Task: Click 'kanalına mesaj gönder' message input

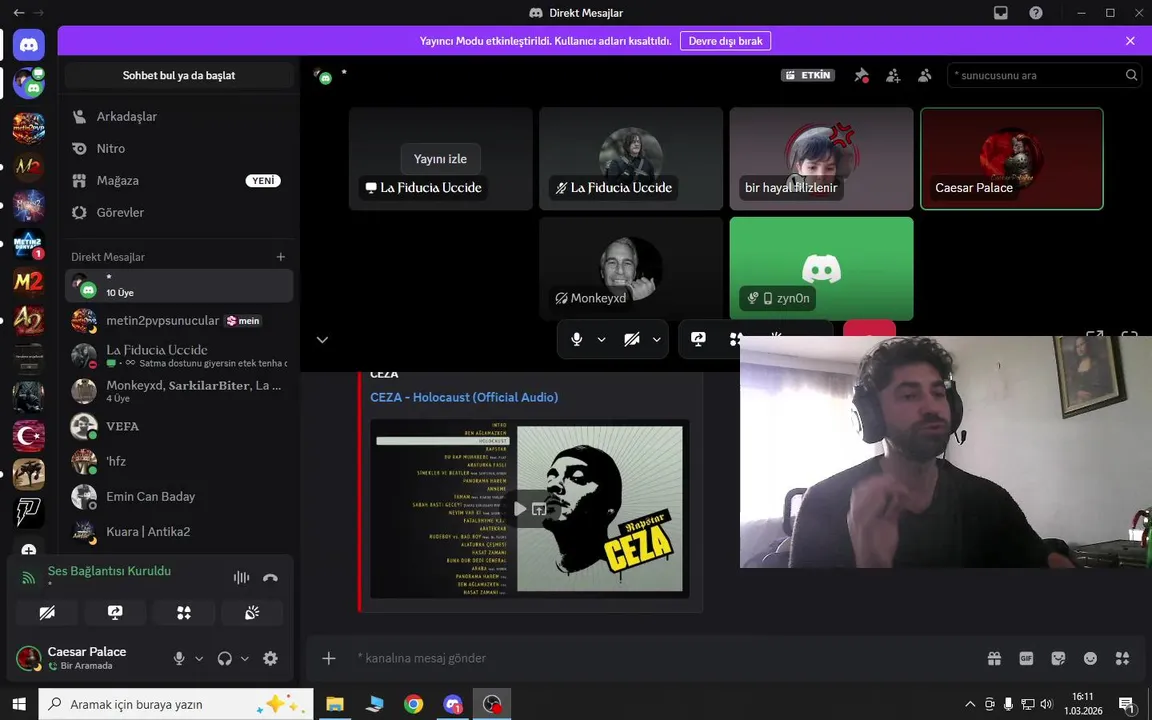Action: 661,658
